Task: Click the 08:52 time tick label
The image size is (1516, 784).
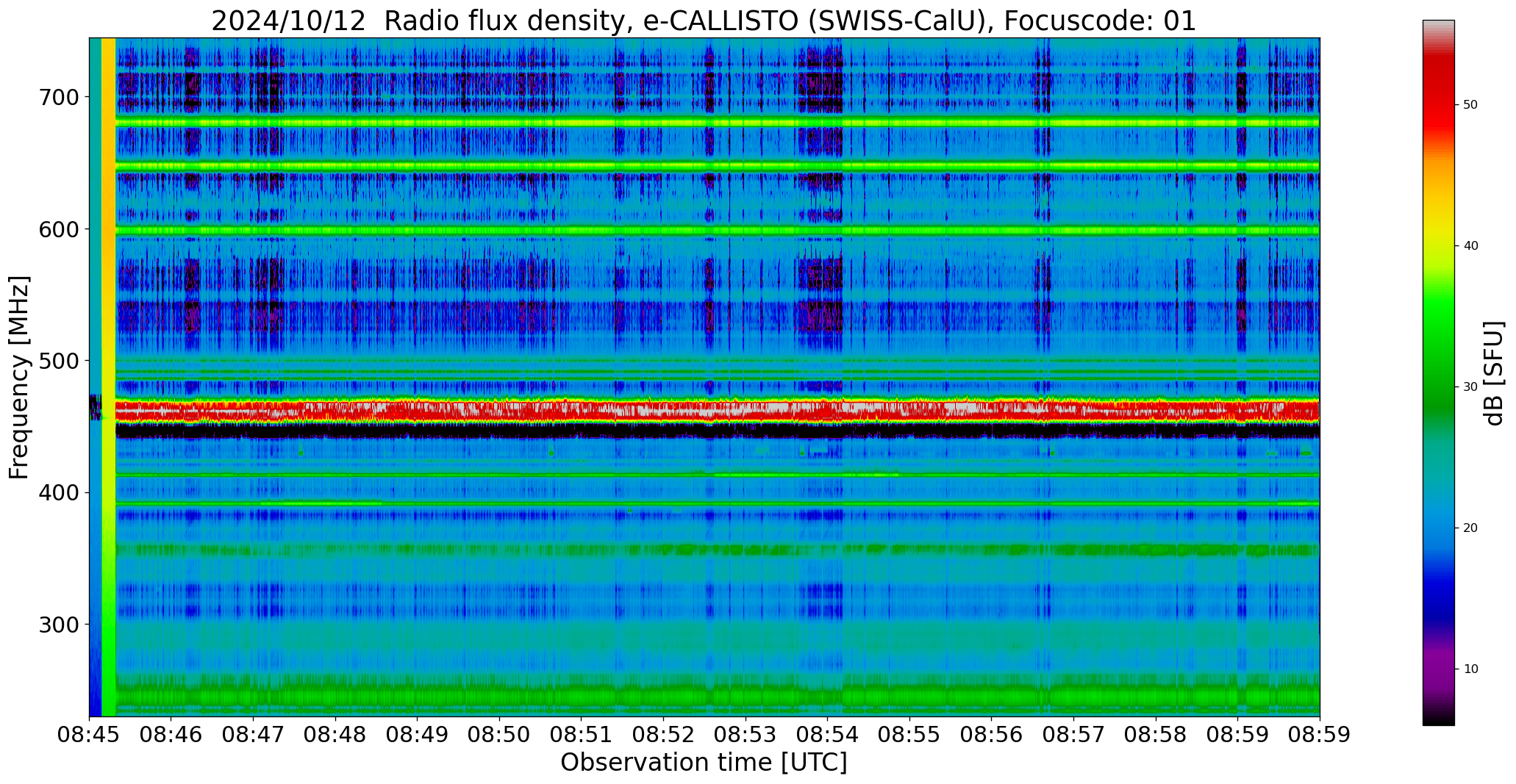Action: pos(664,735)
